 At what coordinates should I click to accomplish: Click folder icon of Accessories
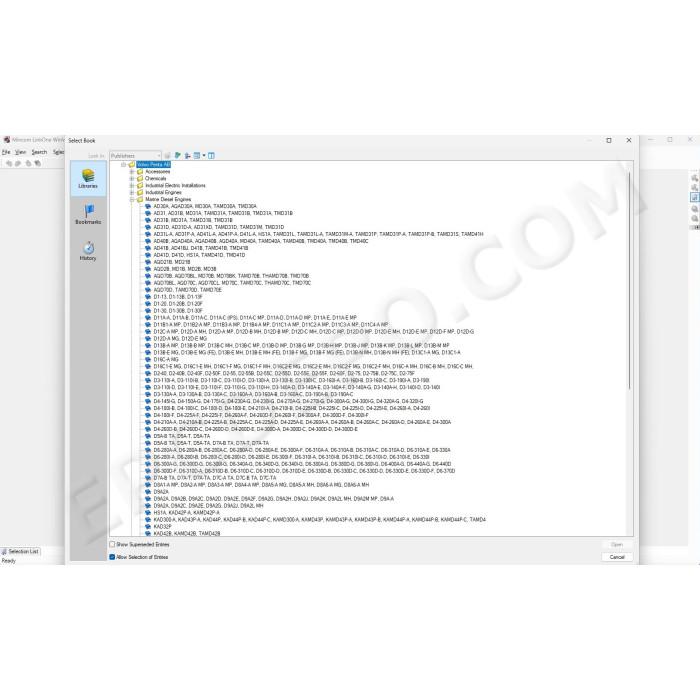pyautogui.click(x=140, y=171)
